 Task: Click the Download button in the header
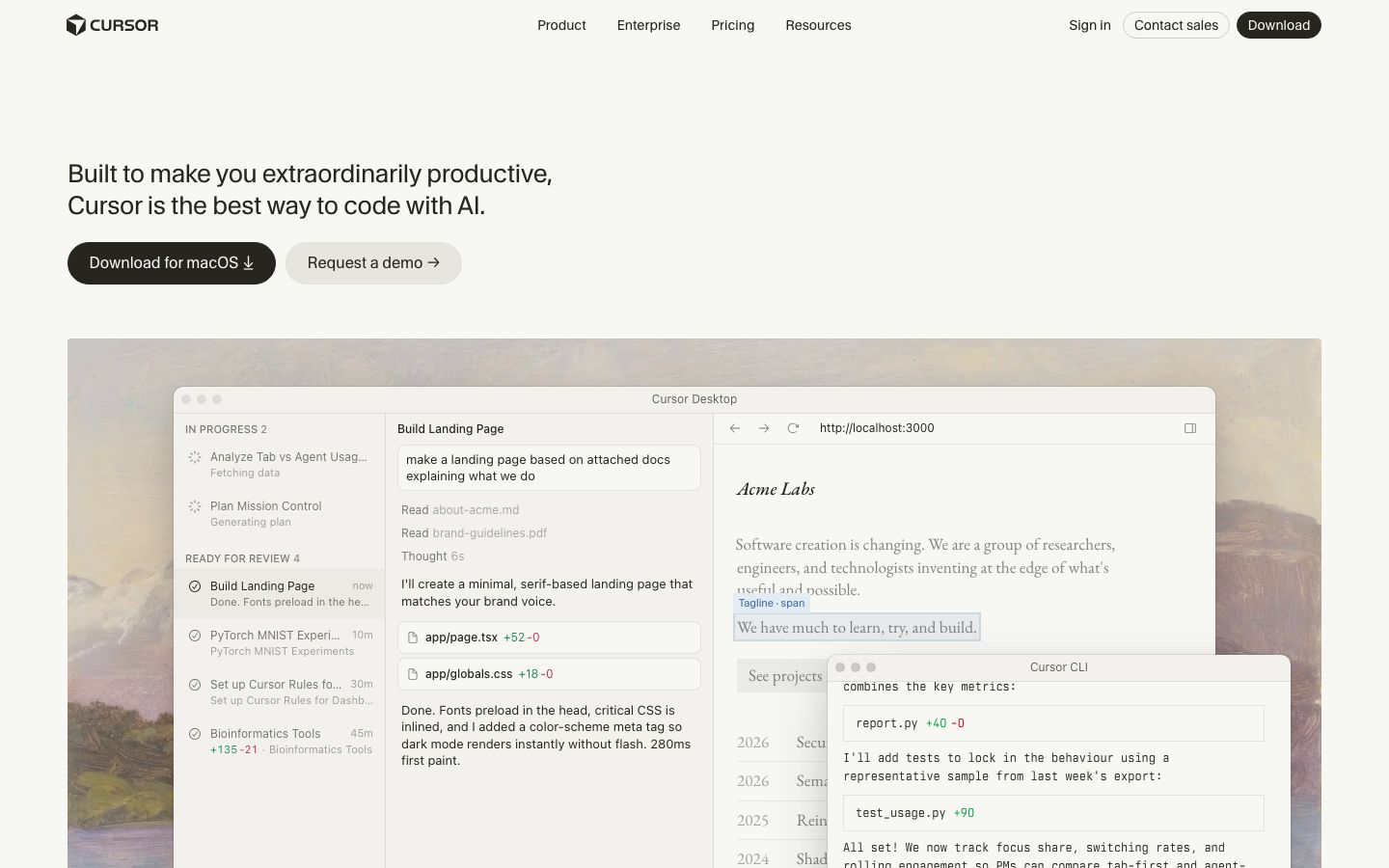[1279, 25]
